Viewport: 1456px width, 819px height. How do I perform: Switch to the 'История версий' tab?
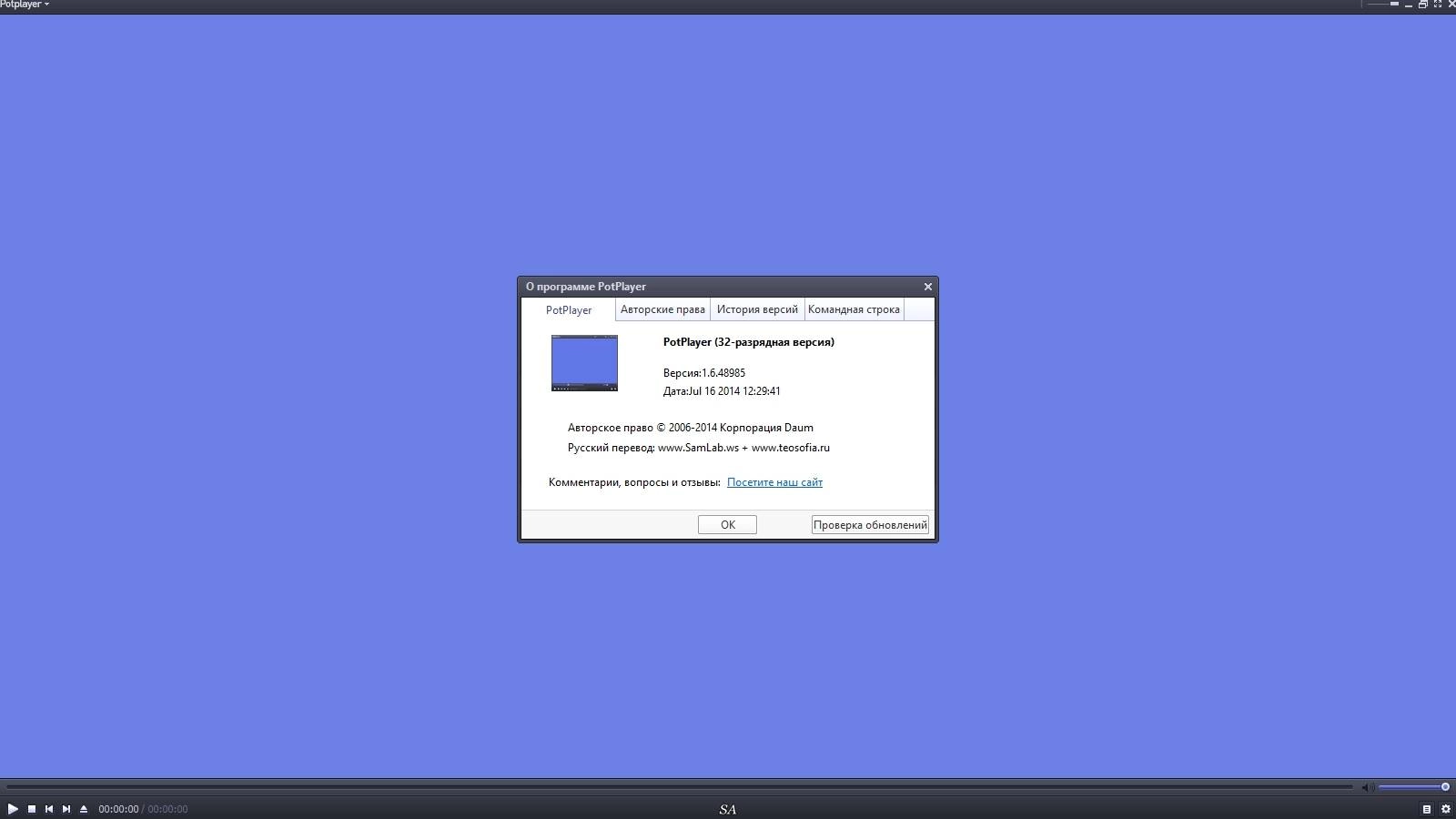coord(757,309)
